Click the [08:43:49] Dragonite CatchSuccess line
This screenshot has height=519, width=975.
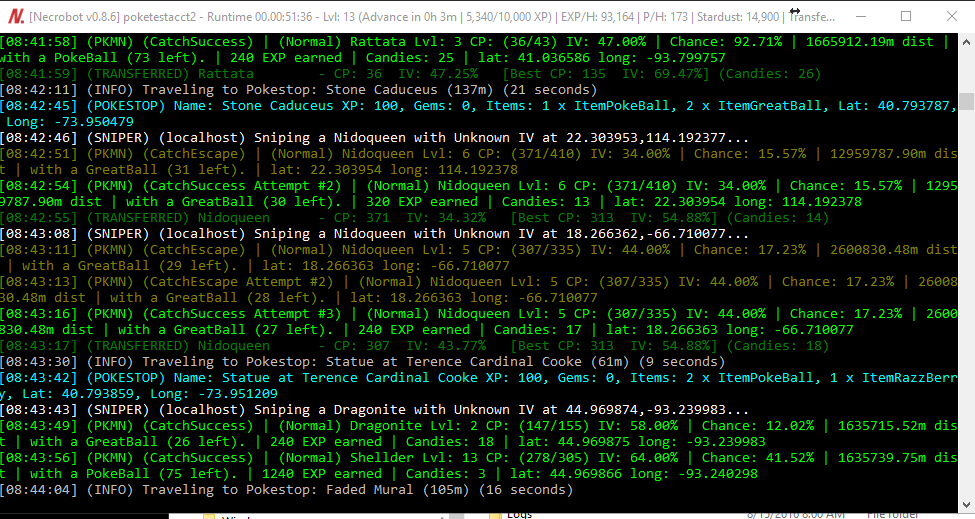[x=478, y=434]
